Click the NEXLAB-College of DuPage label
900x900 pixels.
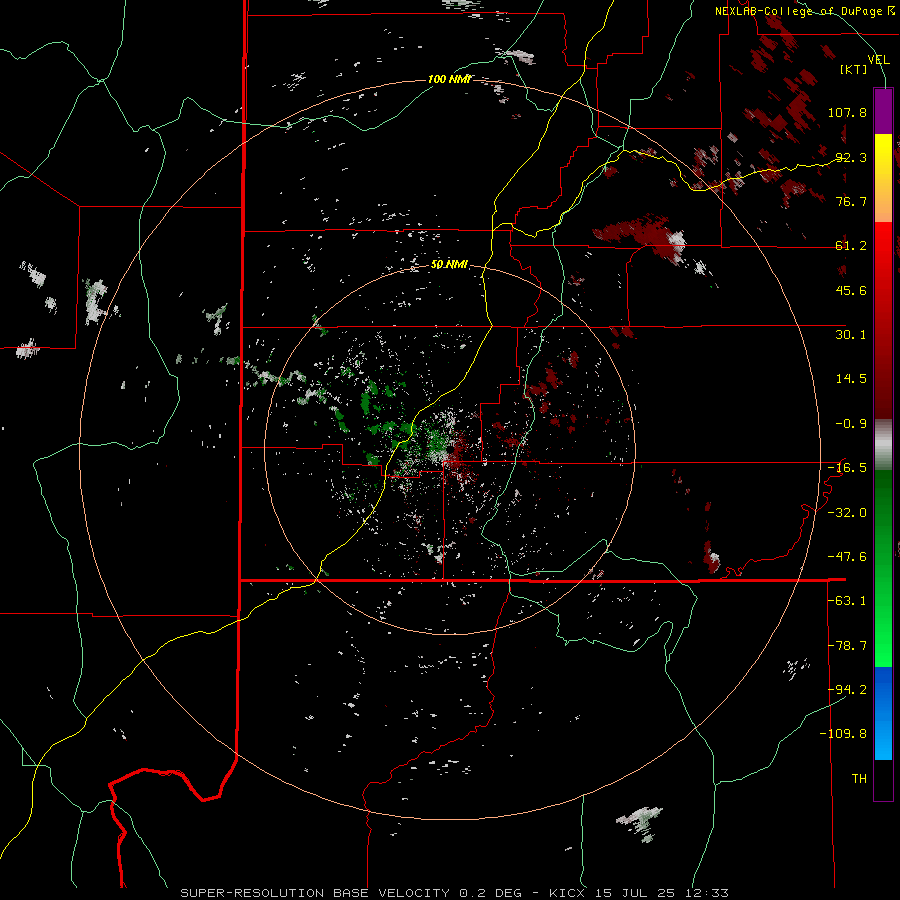tap(805, 11)
